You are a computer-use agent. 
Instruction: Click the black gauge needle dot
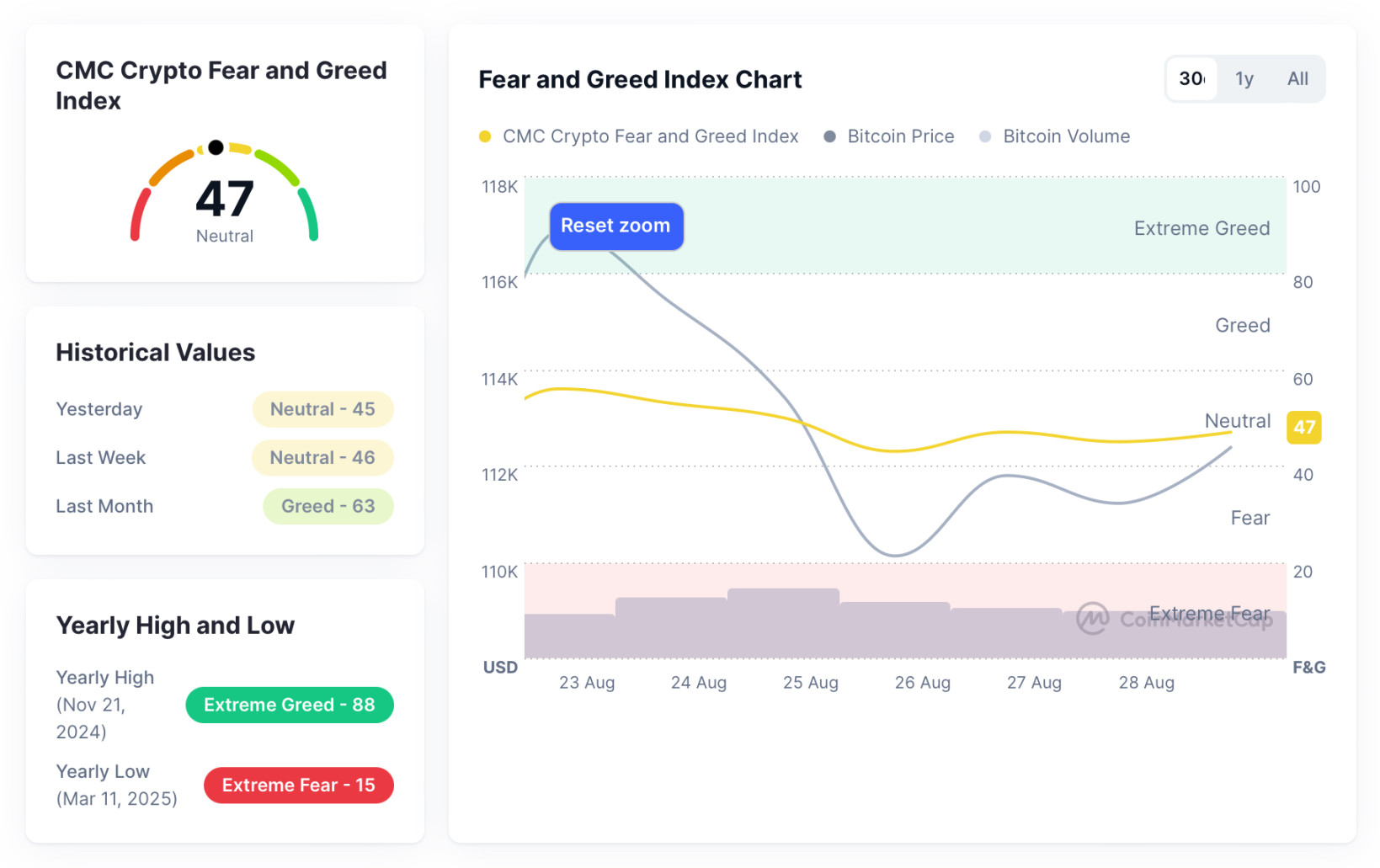click(x=216, y=147)
